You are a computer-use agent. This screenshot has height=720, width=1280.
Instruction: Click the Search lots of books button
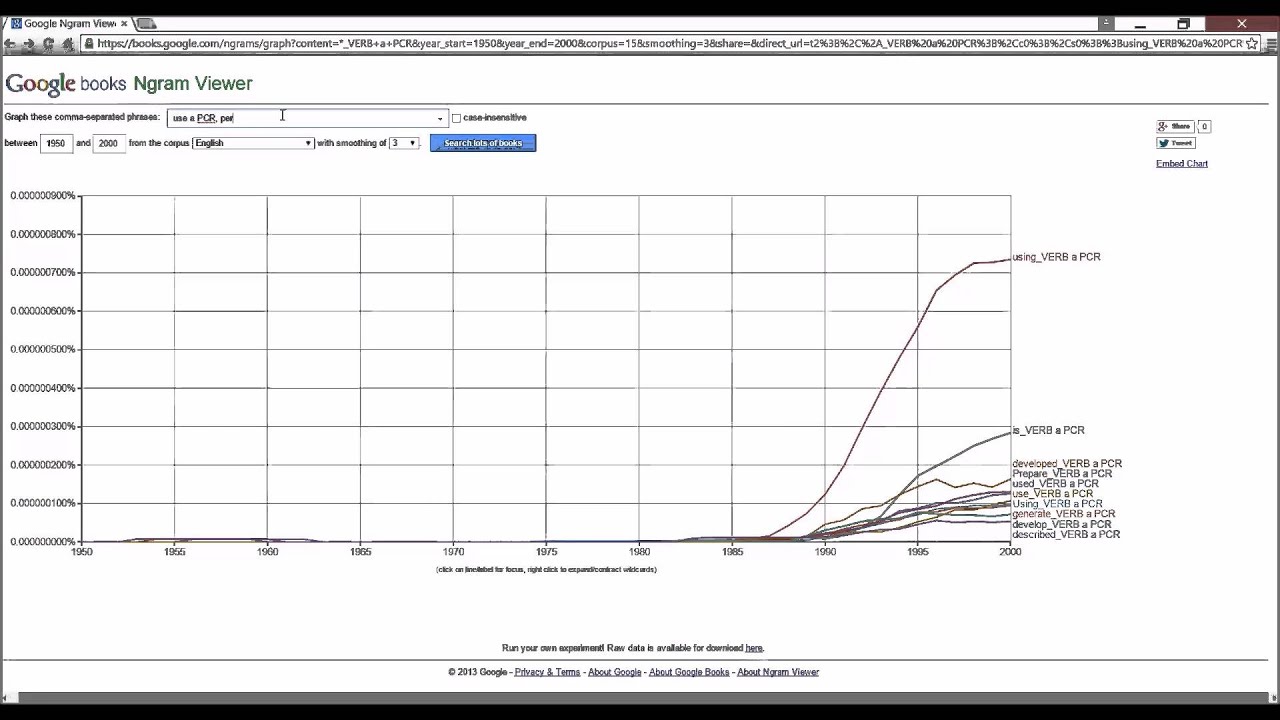pyautogui.click(x=483, y=143)
